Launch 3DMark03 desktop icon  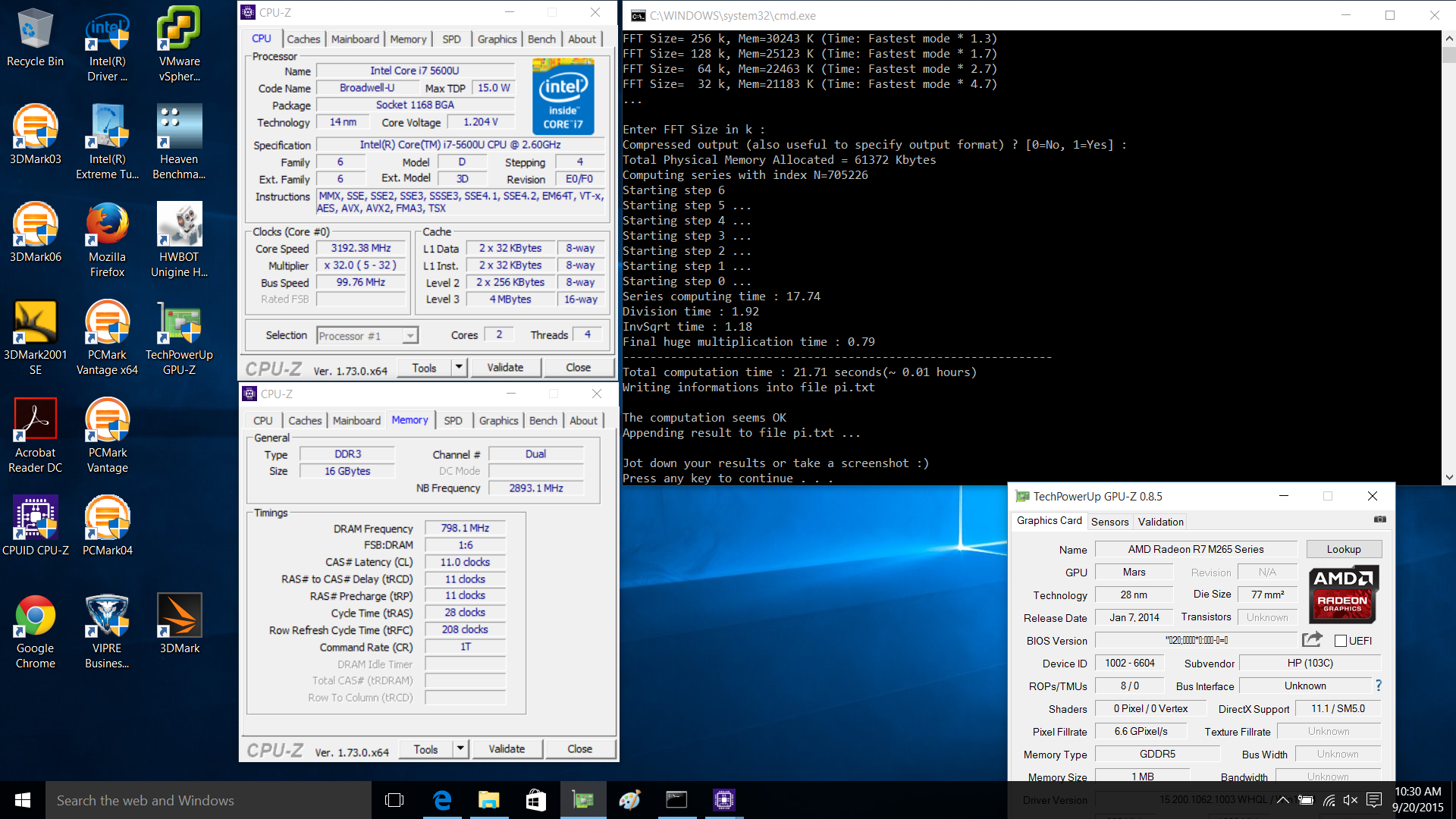35,135
